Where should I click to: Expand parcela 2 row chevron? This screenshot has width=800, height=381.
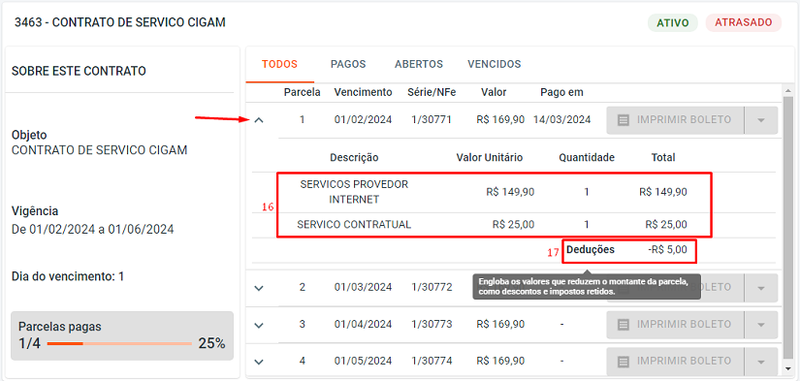259,288
